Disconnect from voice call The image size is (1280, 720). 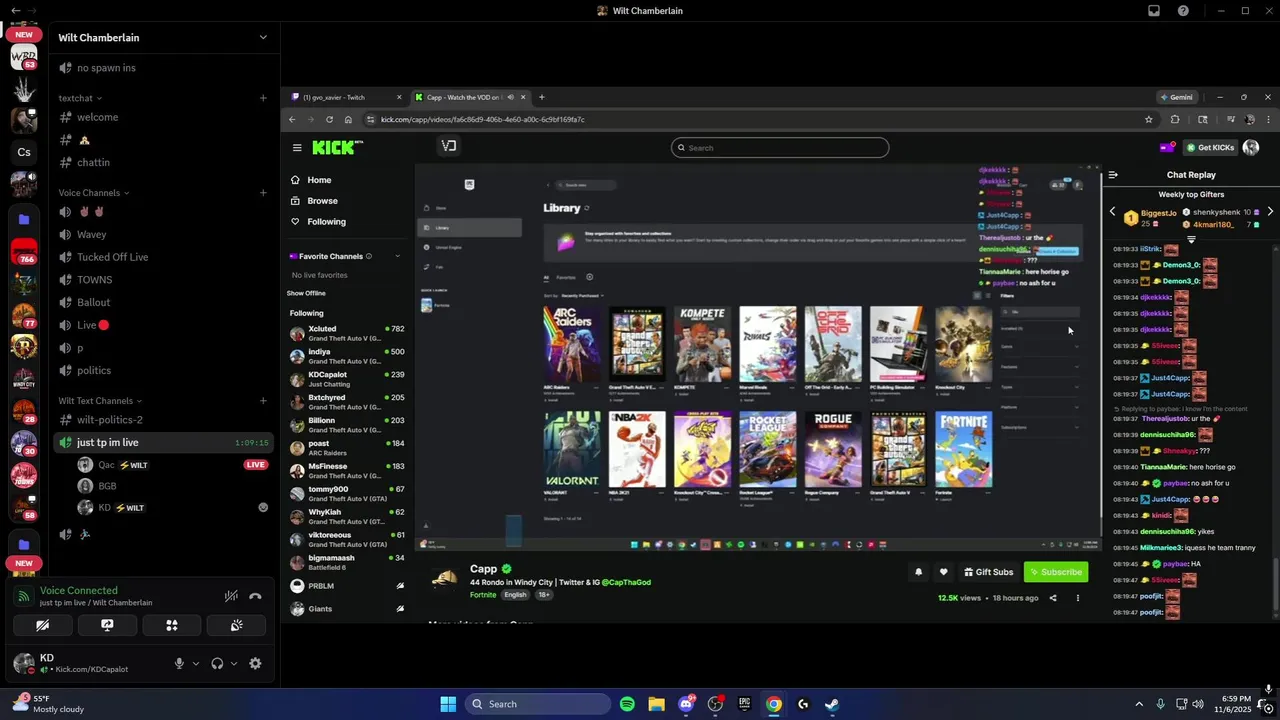click(255, 596)
